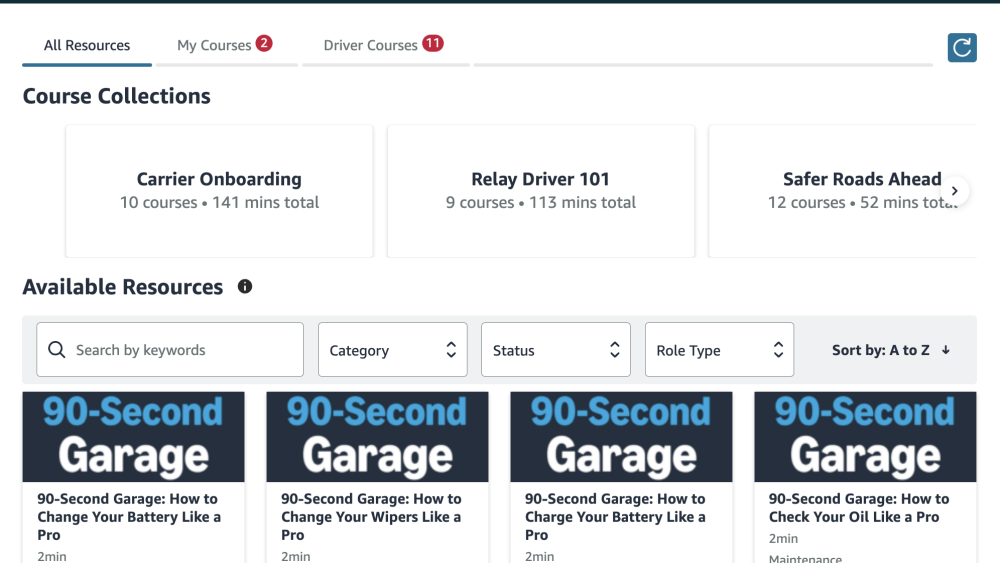
Task: Focus the Search by keywords field
Action: [170, 349]
